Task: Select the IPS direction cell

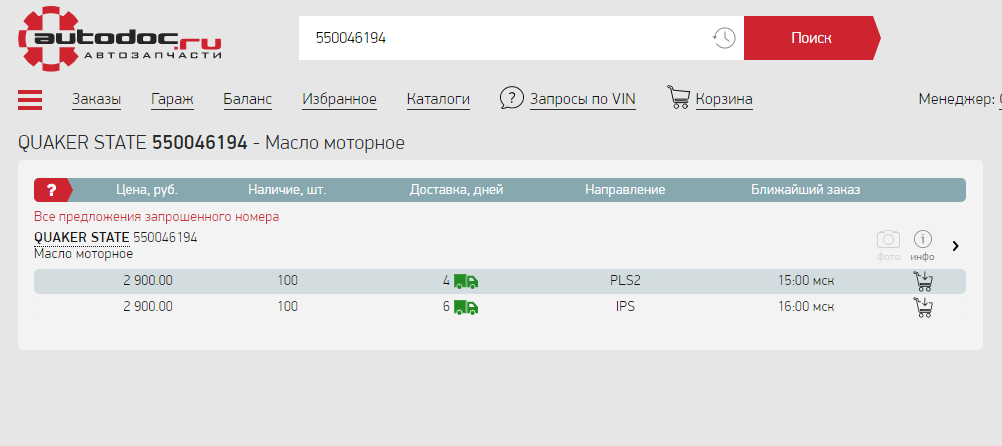Action: (x=625, y=307)
